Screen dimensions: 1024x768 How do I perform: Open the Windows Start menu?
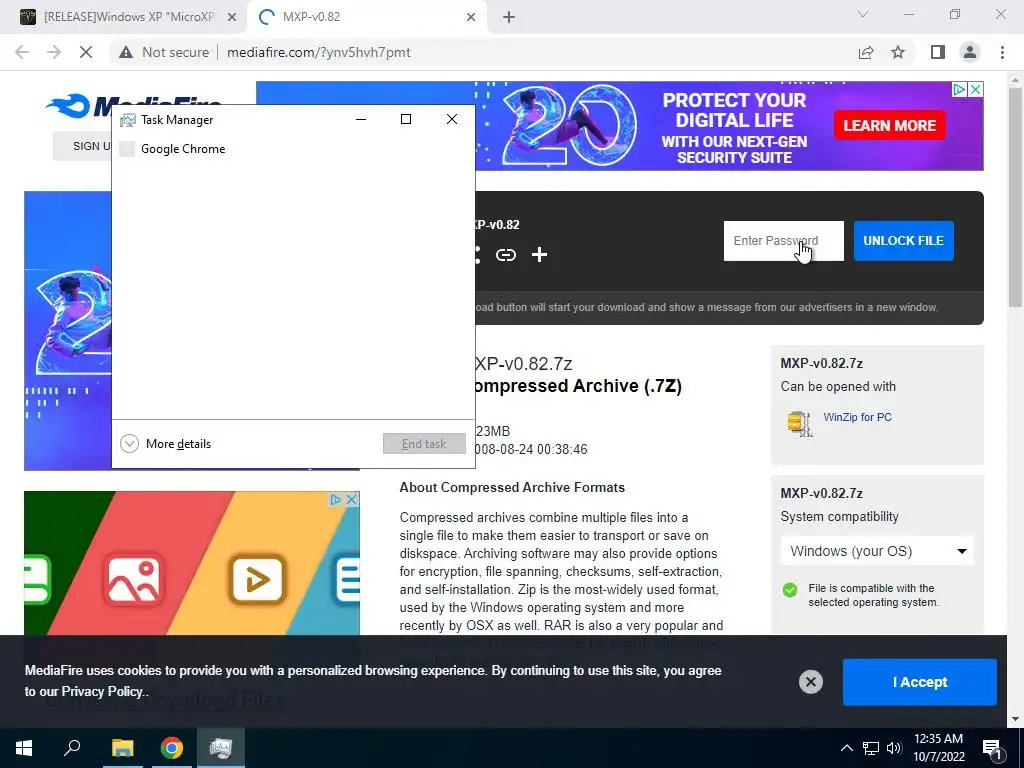coord(24,748)
